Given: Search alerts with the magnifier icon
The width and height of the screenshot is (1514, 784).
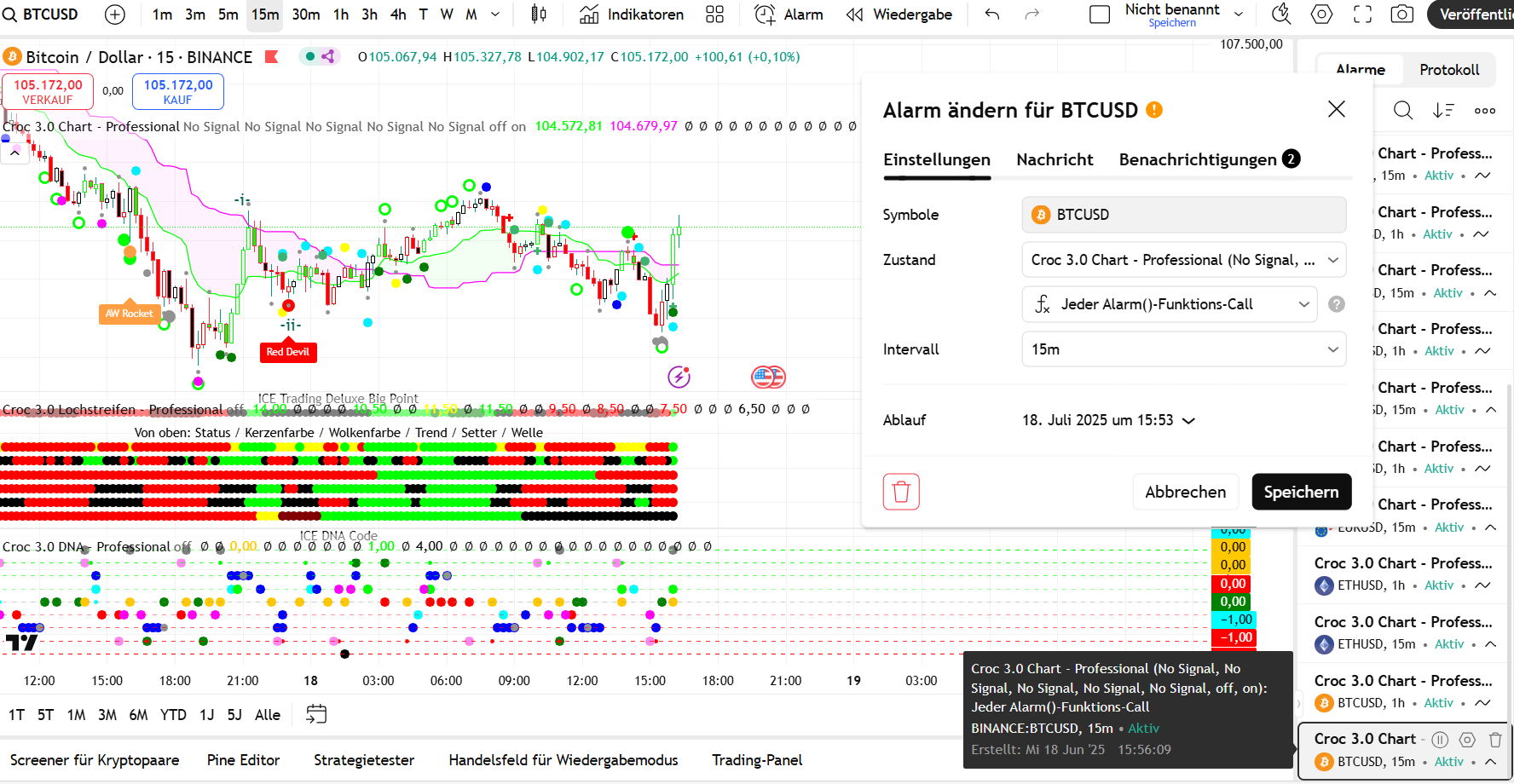Looking at the screenshot, I should [x=1402, y=110].
